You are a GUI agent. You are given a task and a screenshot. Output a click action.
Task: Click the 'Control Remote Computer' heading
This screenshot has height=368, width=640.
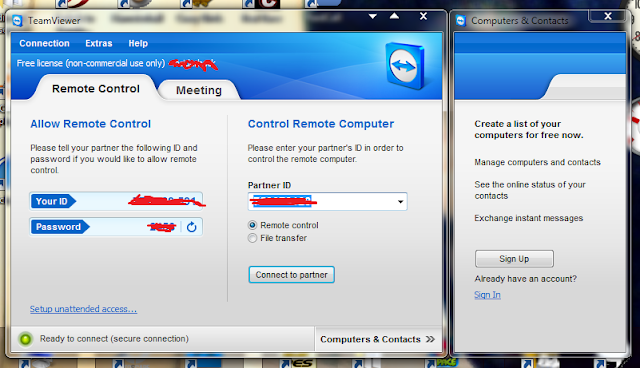click(321, 124)
